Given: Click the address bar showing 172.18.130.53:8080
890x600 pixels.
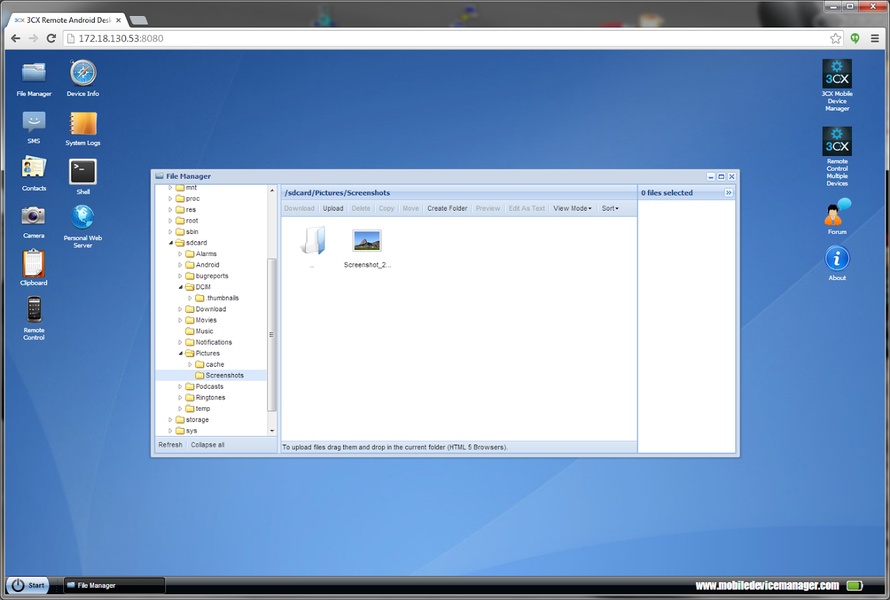Looking at the screenshot, I should tap(448, 38).
